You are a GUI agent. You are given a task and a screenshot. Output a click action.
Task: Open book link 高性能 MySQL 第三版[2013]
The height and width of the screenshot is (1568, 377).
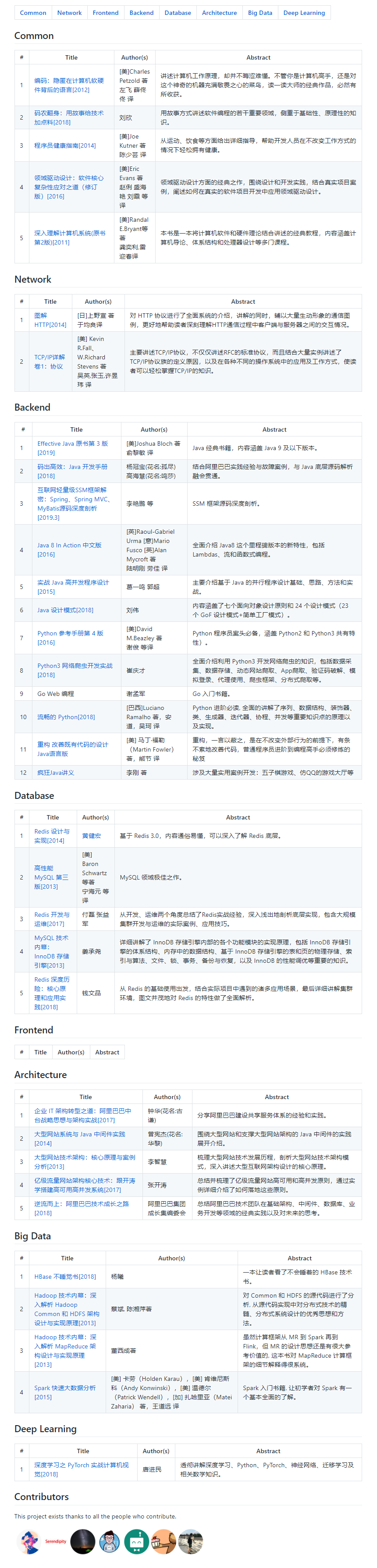point(51,878)
